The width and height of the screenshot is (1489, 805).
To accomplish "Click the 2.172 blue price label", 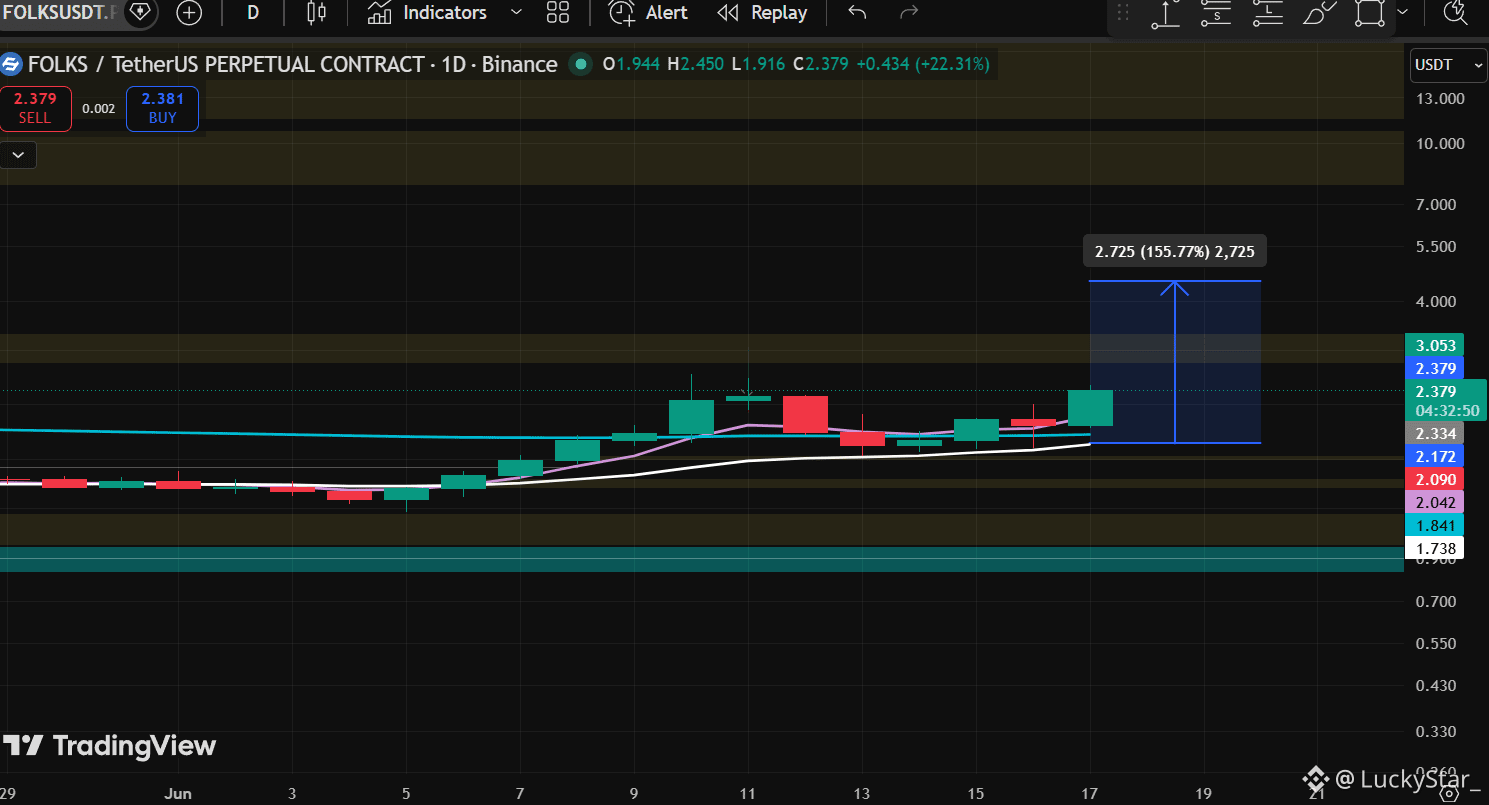I will click(1435, 456).
